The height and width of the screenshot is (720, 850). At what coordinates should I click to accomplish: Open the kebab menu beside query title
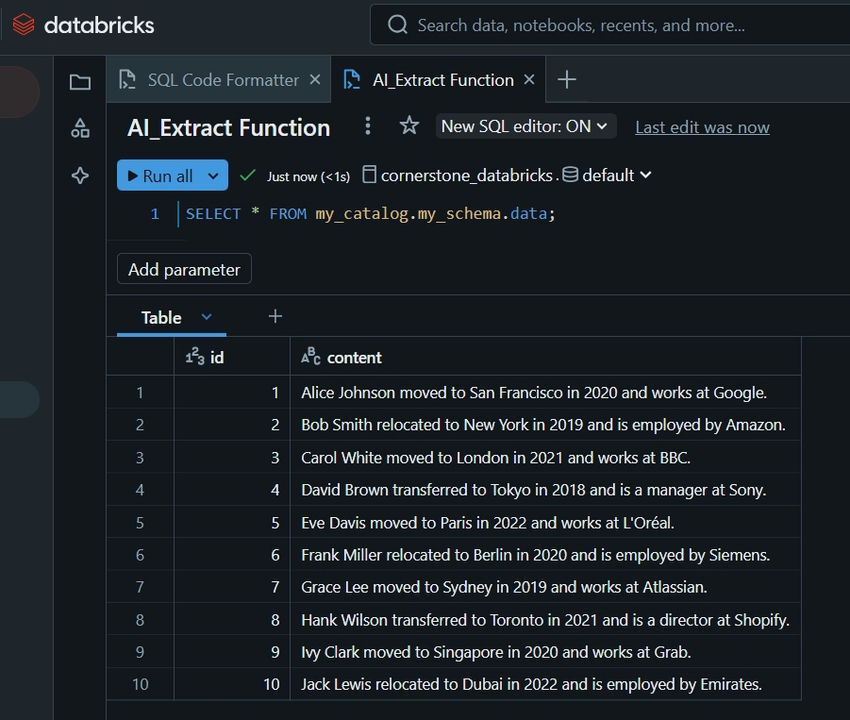tap(368, 126)
